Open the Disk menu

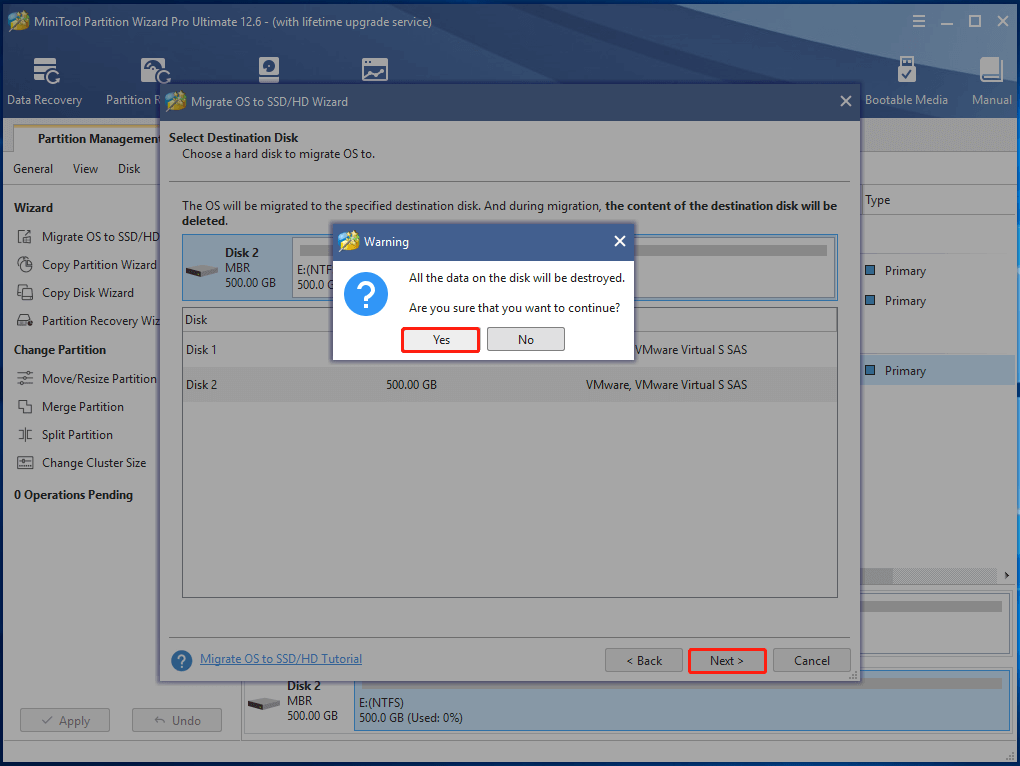point(129,169)
